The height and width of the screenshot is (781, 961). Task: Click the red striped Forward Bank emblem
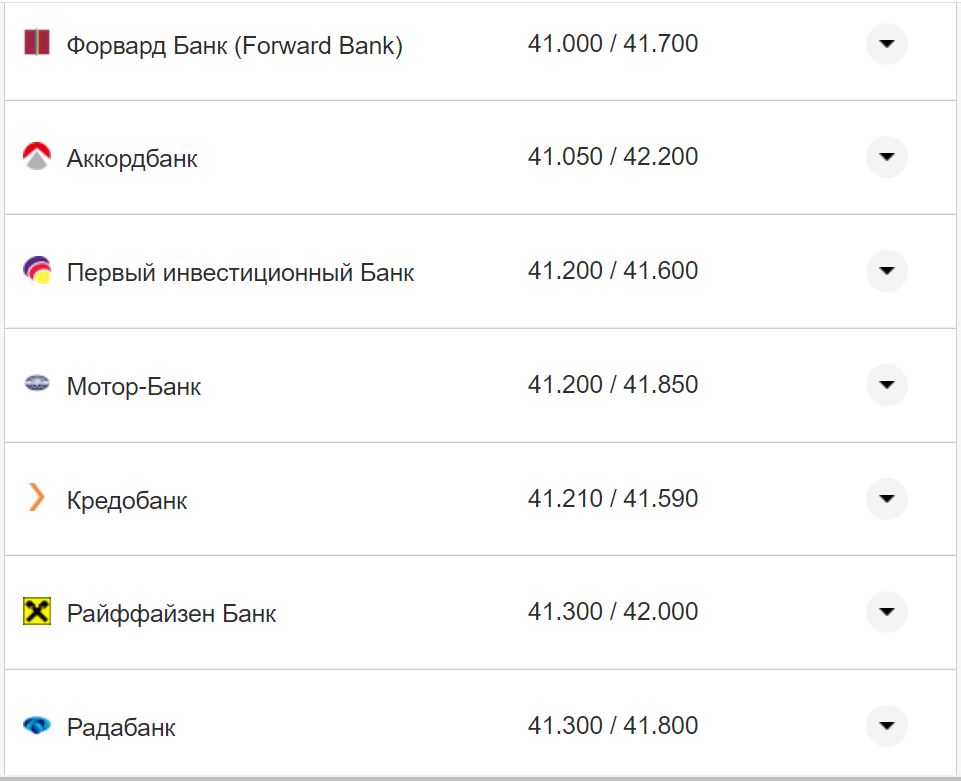35,44
